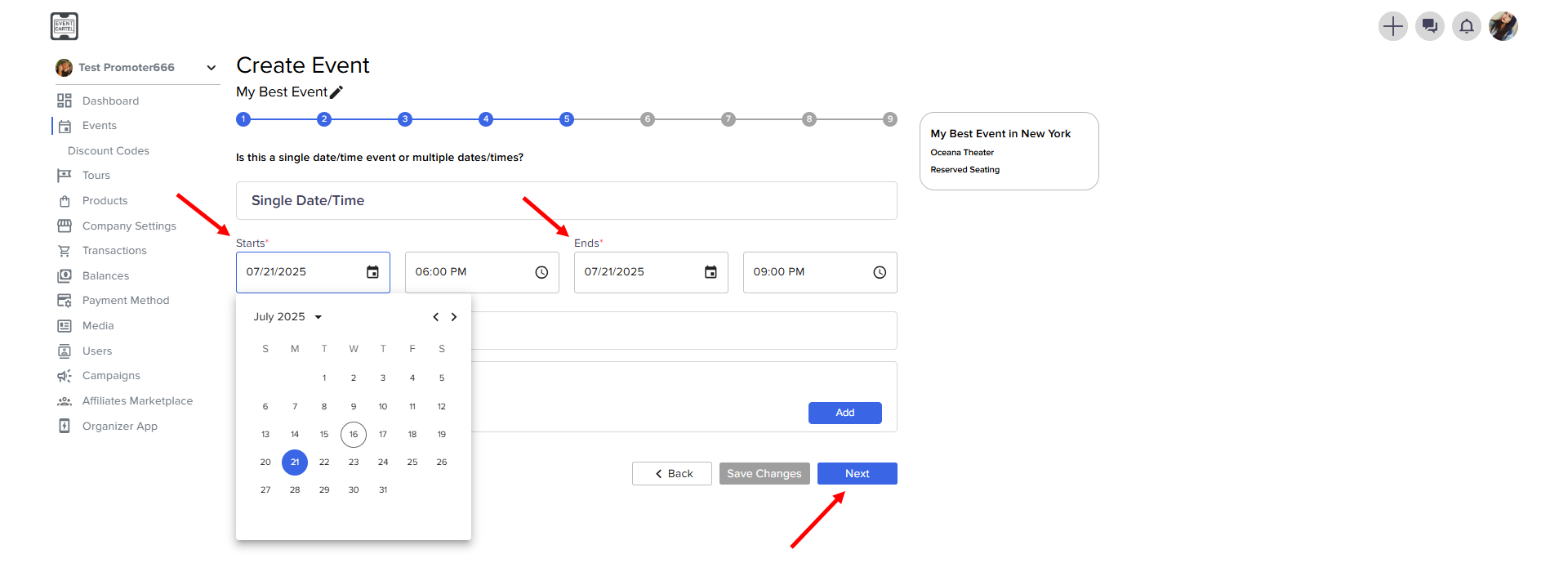1568x572 pixels.
Task: Click the Organizer App icon
Action: (65, 427)
